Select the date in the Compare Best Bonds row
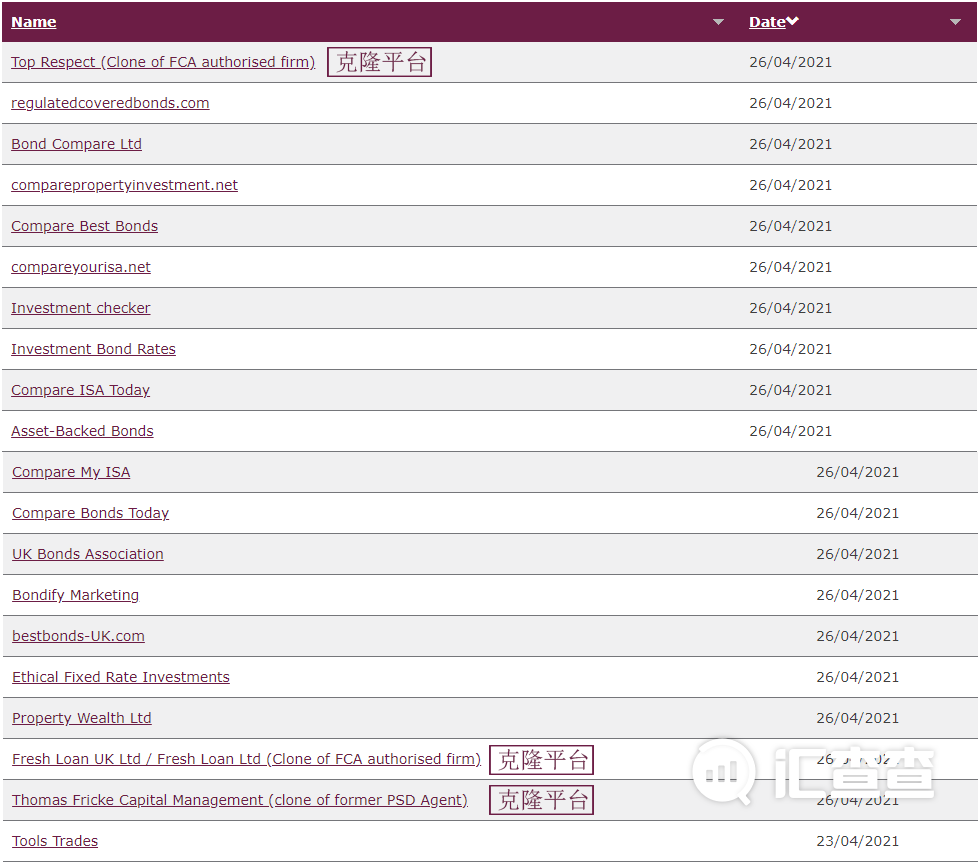 point(790,226)
